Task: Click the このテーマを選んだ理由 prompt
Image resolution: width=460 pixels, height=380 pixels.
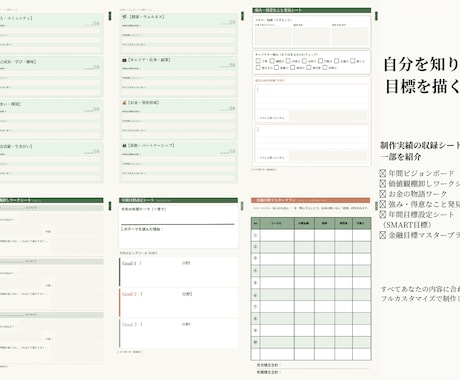Action: pos(141,229)
